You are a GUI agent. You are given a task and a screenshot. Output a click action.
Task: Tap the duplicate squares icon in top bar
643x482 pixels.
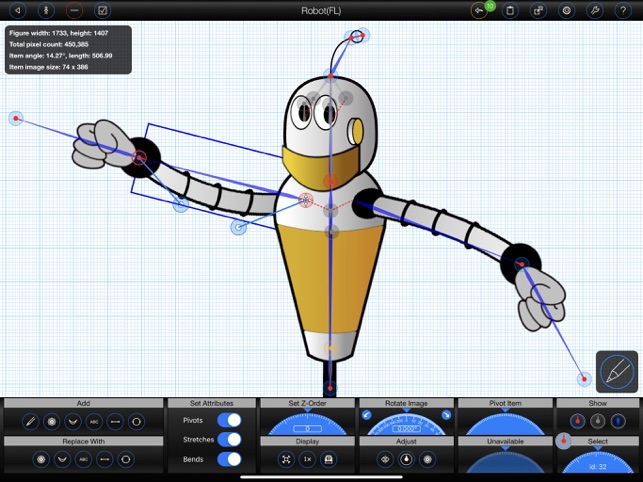coord(538,11)
